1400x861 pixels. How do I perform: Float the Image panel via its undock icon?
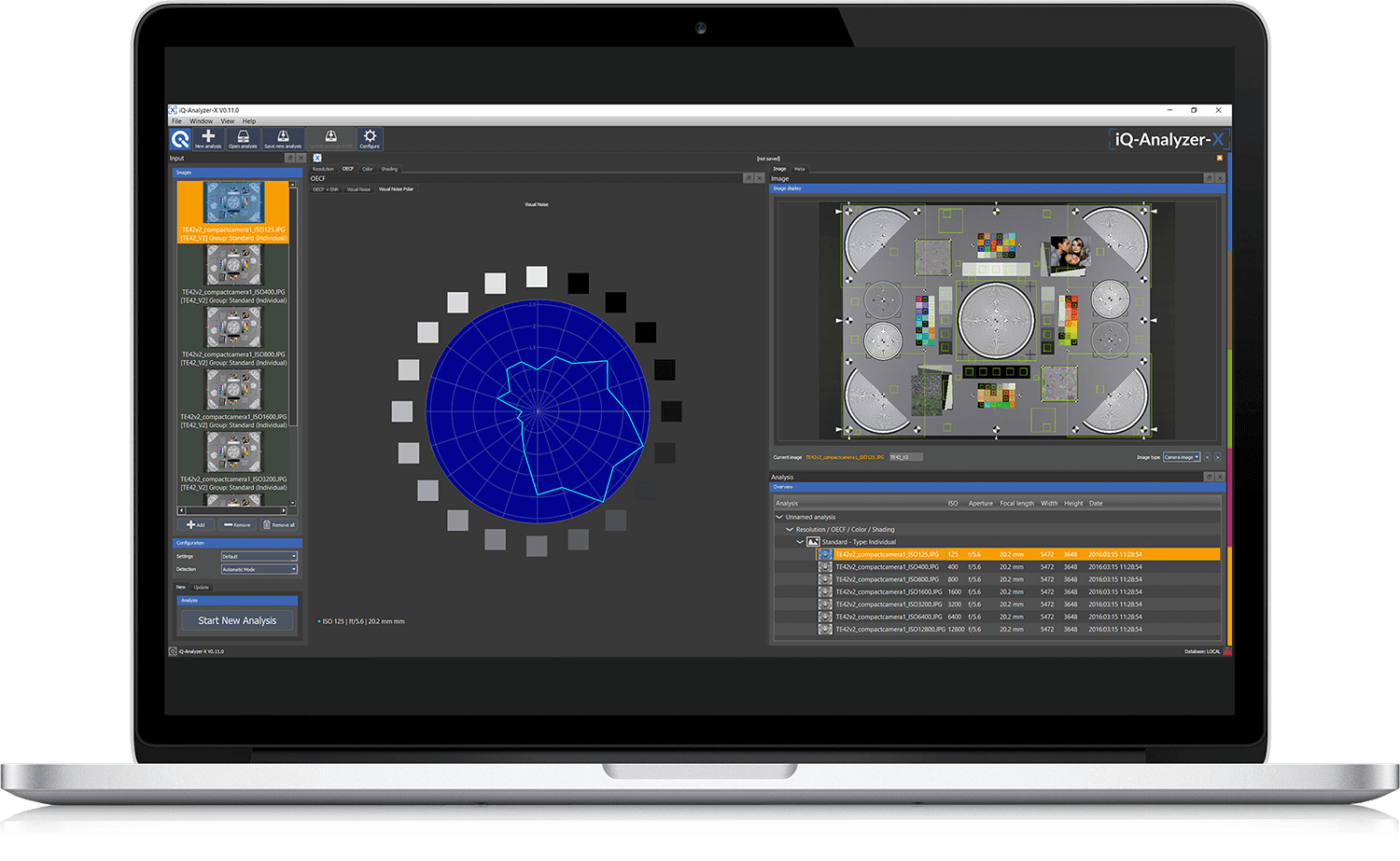[x=1209, y=178]
